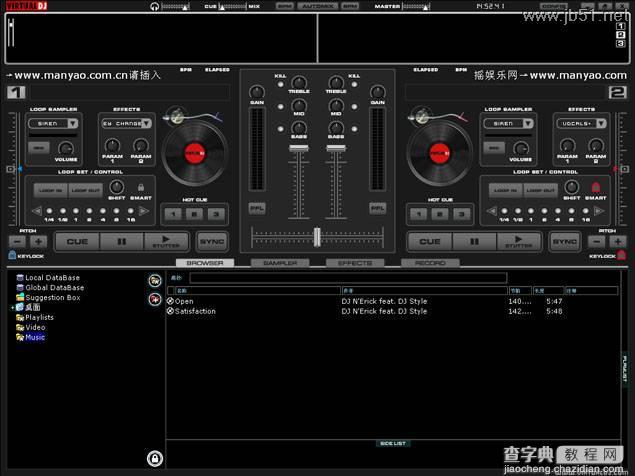Open the Side List panel

pyautogui.click(x=393, y=443)
